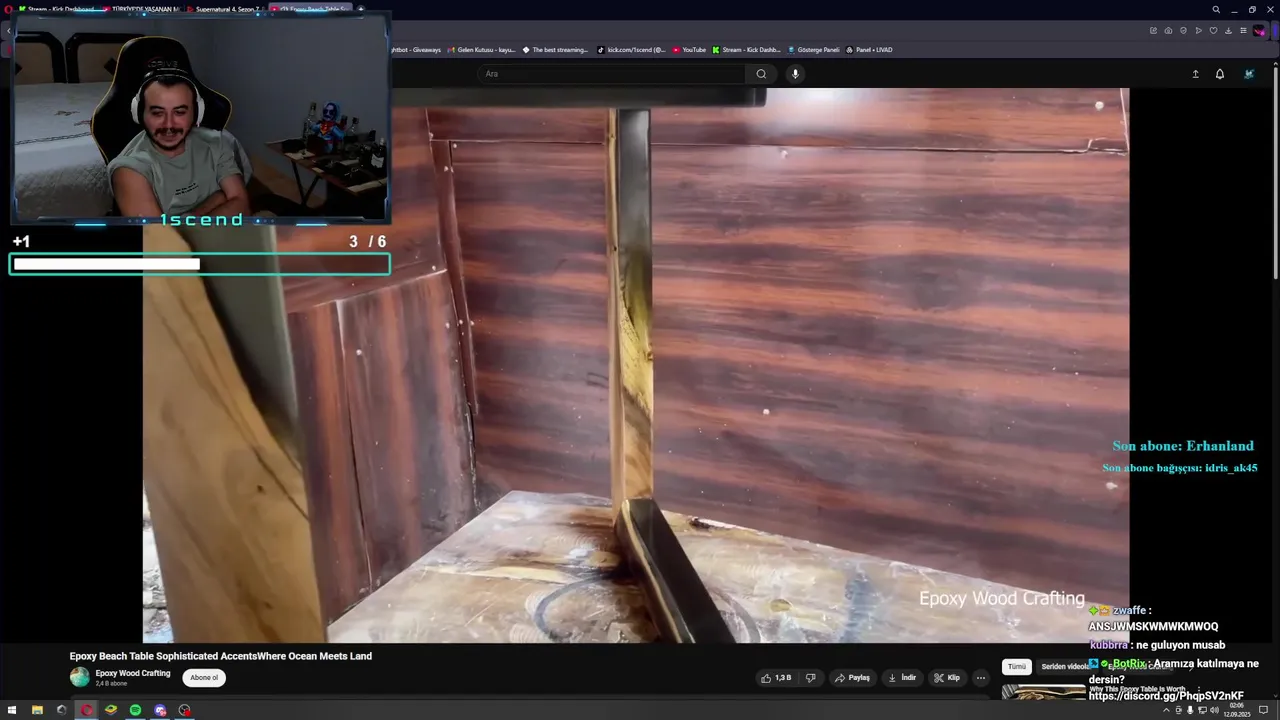The height and width of the screenshot is (720, 1280).
Task: Open the Windows Start button
Action: 12,710
